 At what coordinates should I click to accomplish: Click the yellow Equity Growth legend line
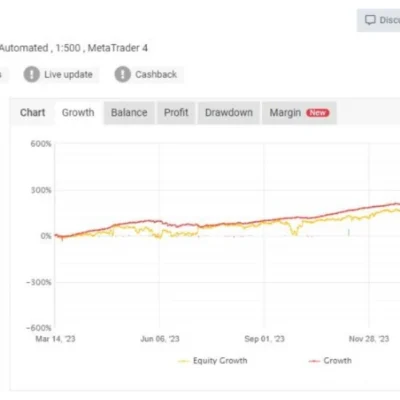pos(184,361)
